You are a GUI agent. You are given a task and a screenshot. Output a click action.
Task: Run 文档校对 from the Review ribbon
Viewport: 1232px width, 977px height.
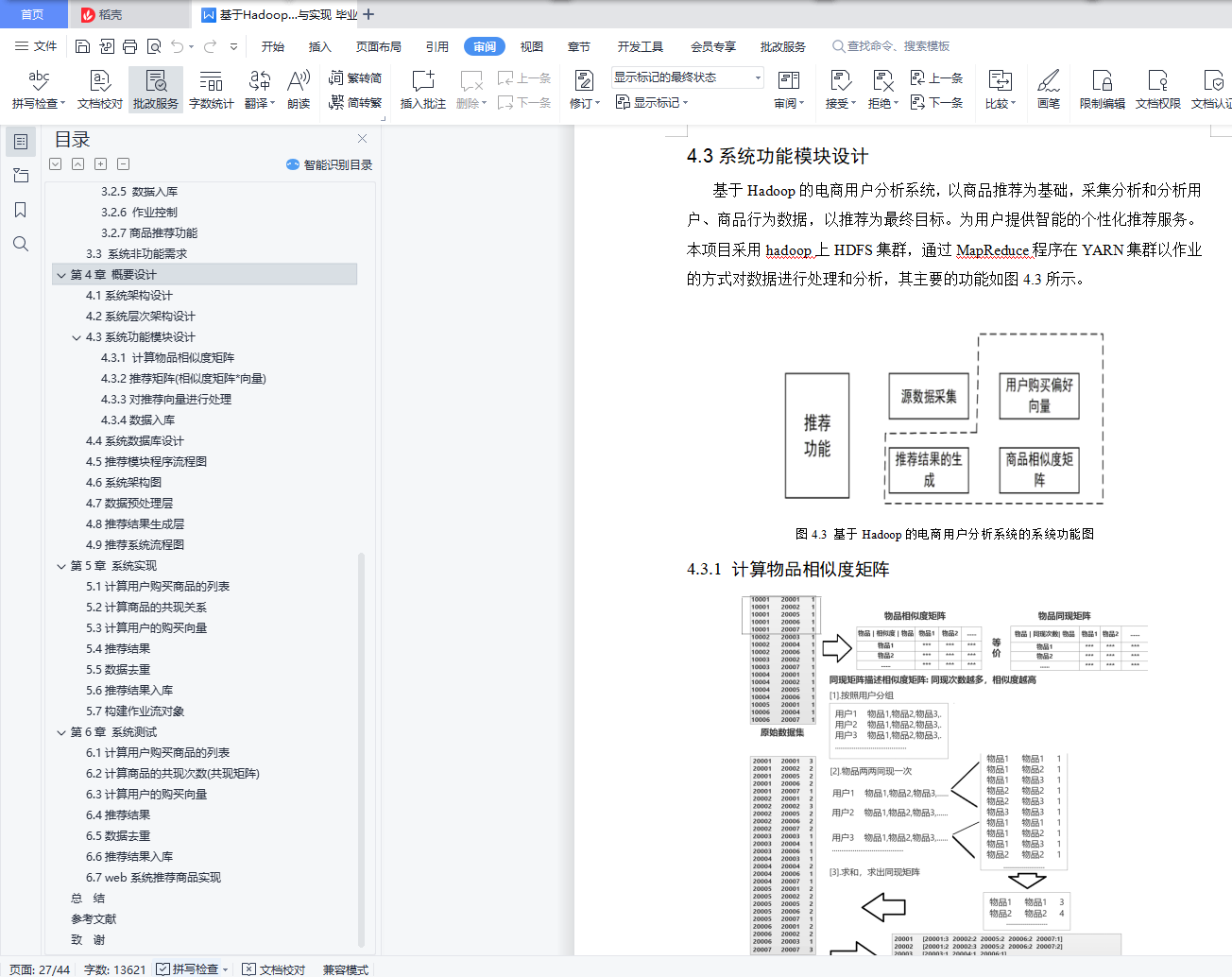click(x=100, y=90)
